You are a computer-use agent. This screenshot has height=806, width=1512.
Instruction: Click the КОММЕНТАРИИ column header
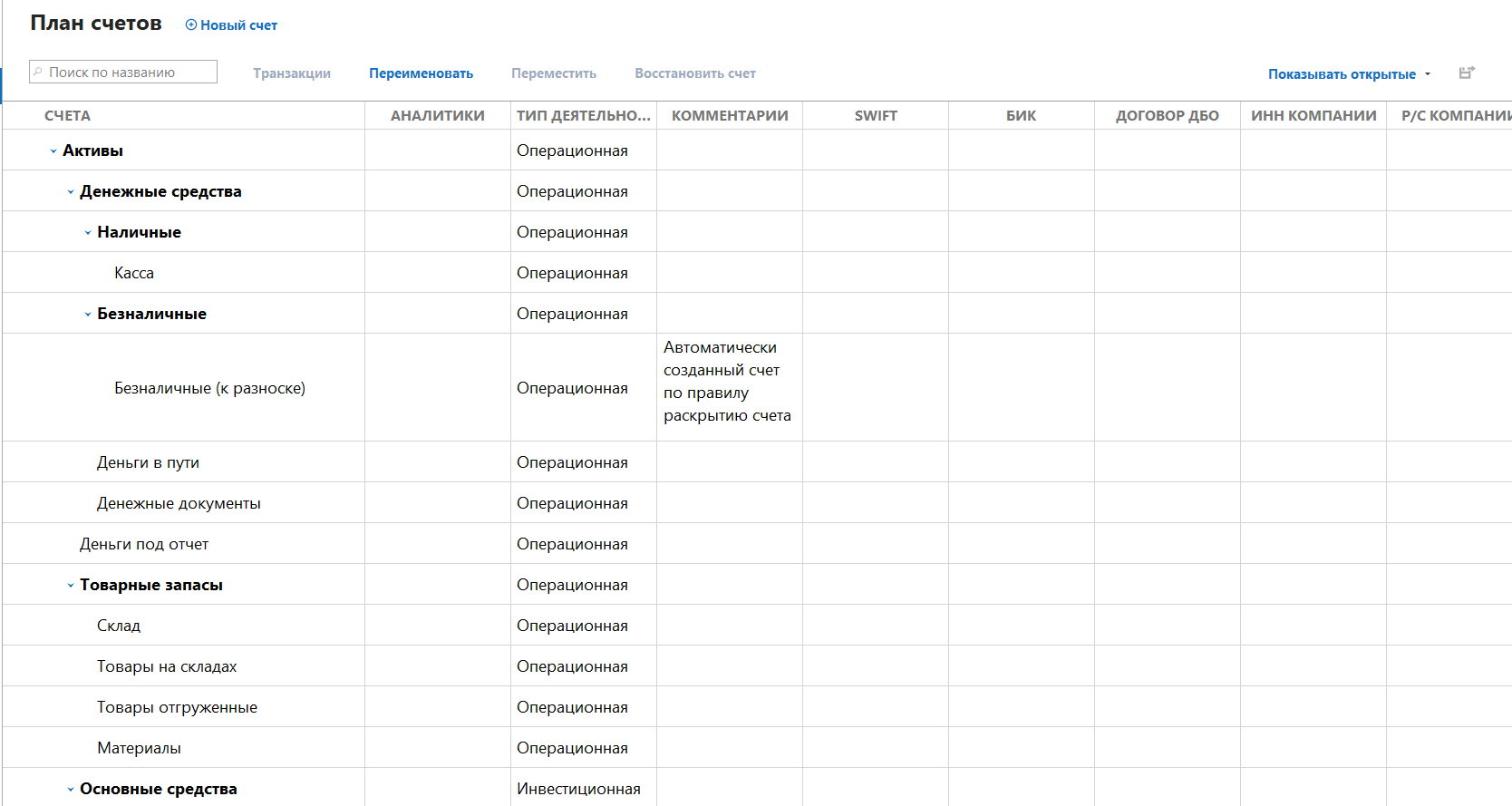coord(730,116)
